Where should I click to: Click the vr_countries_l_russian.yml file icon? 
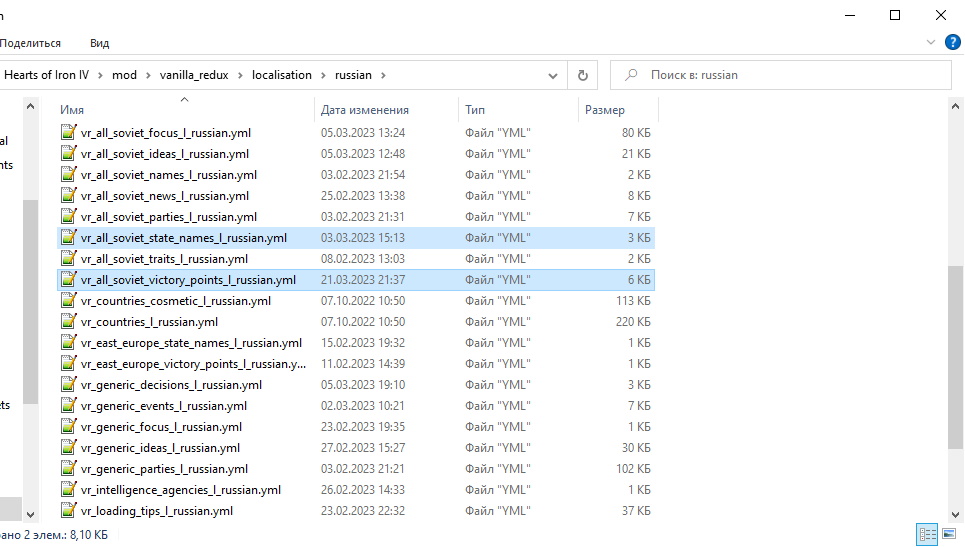69,321
